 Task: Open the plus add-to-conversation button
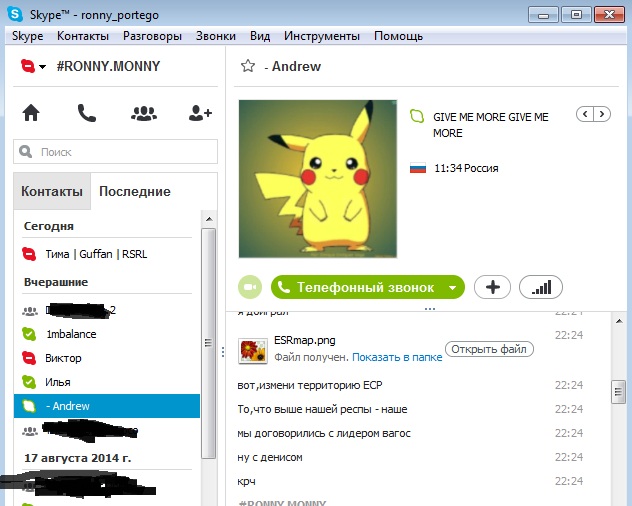(493, 287)
